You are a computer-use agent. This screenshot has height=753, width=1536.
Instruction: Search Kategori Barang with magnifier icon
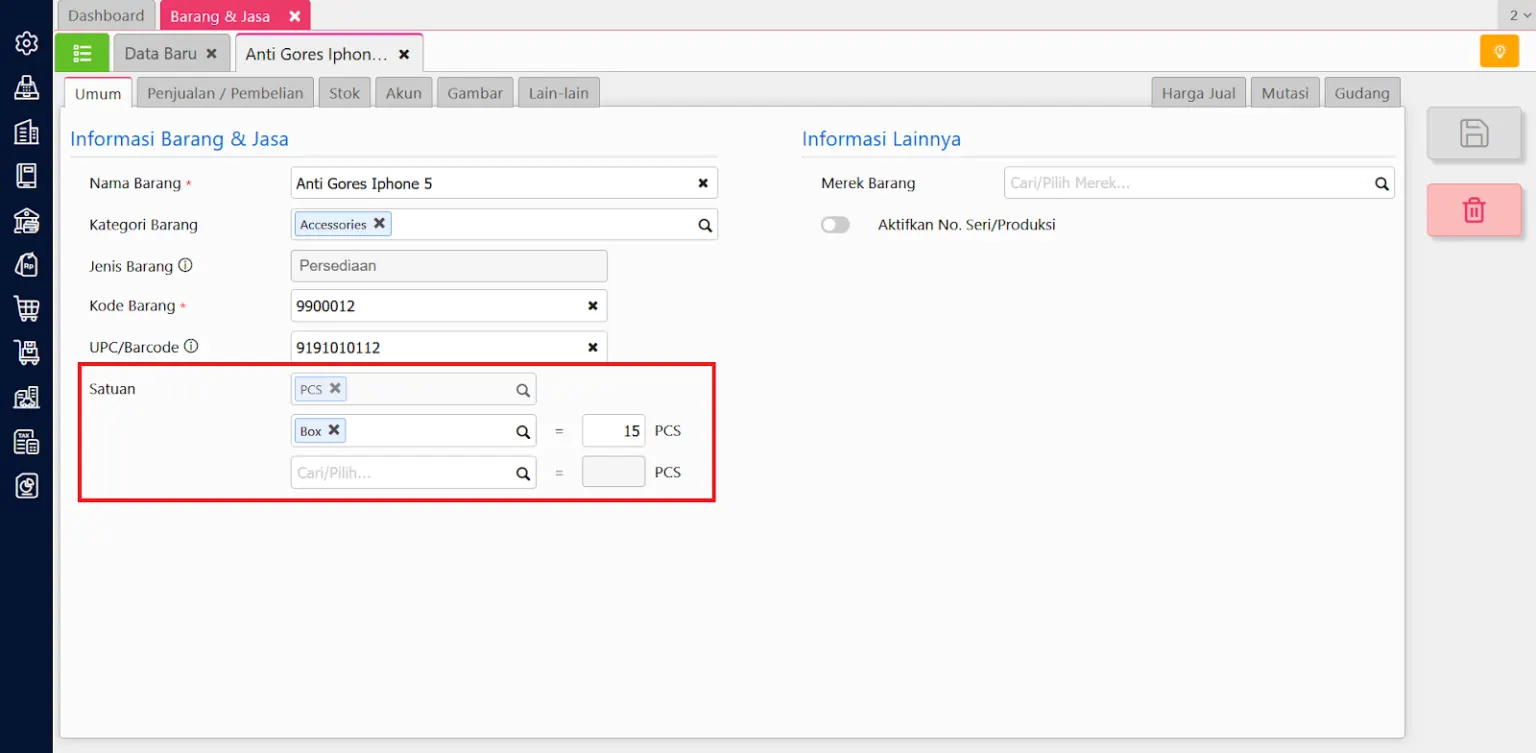pos(705,225)
